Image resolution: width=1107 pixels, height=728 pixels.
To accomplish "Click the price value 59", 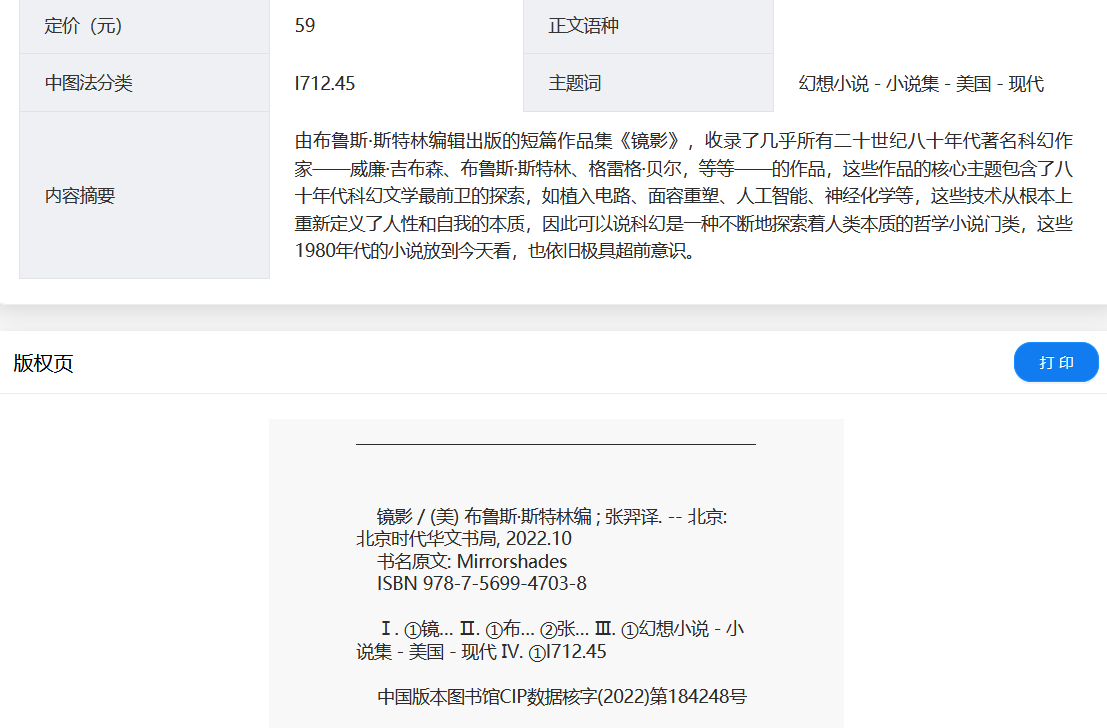I will [305, 26].
